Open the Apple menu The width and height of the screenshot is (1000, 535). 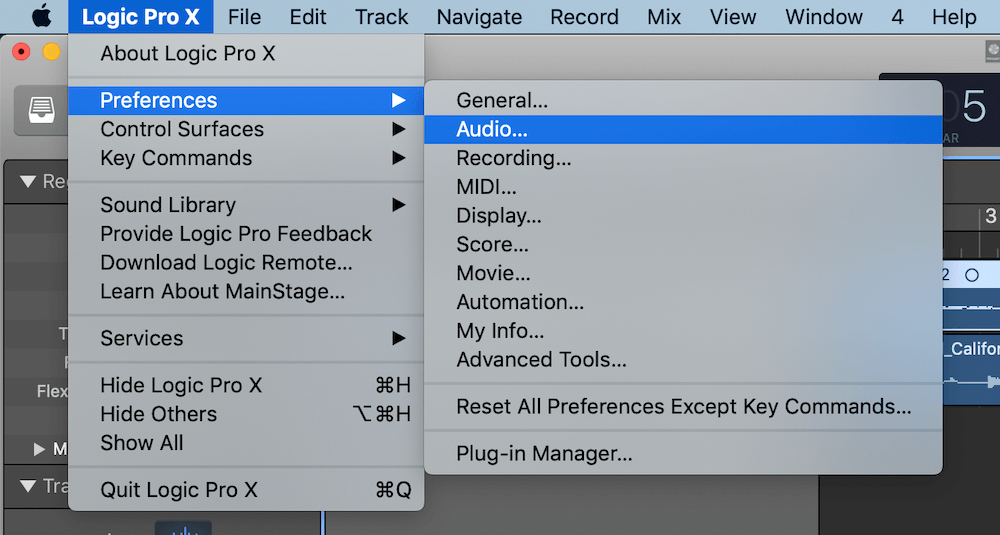tap(41, 17)
